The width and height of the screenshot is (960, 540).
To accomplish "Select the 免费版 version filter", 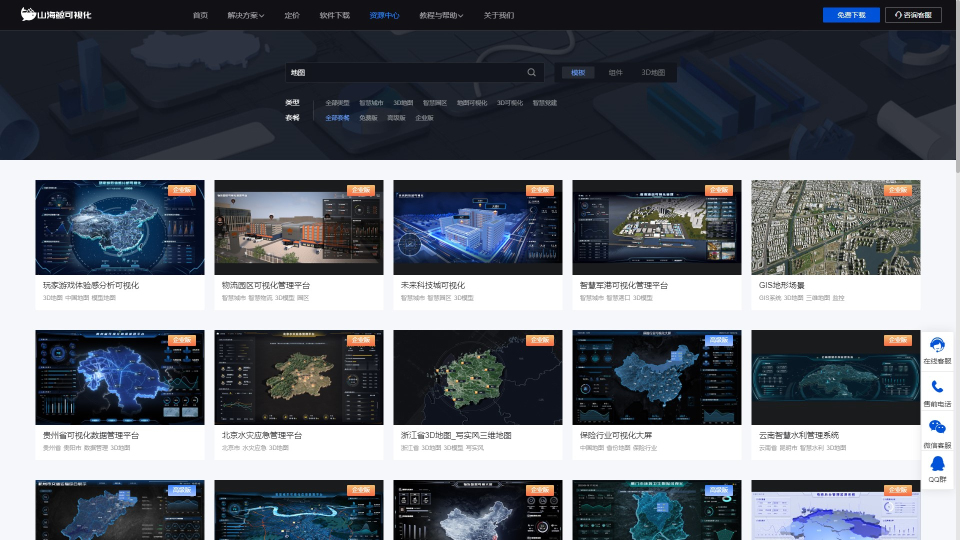I will click(x=369, y=118).
